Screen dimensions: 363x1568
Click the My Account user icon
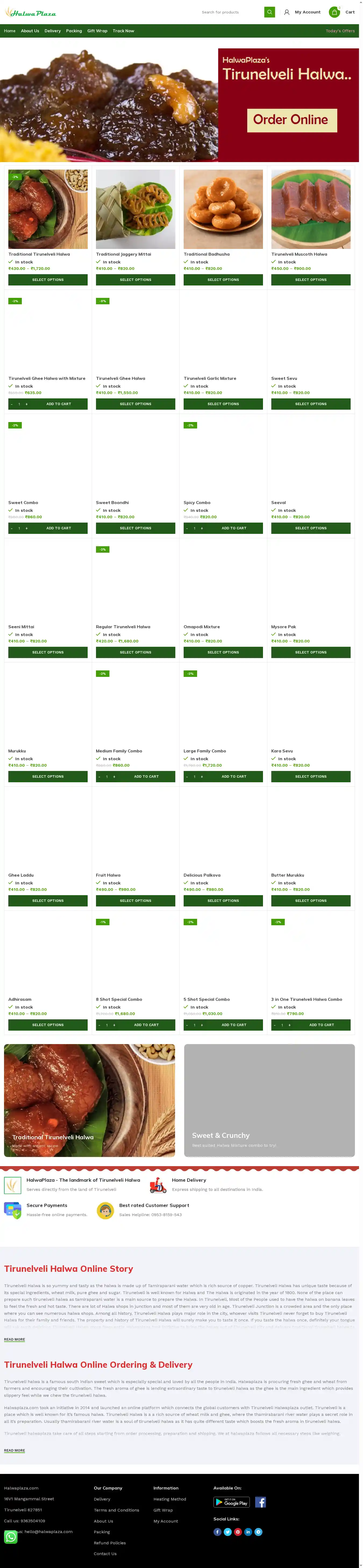(287, 12)
